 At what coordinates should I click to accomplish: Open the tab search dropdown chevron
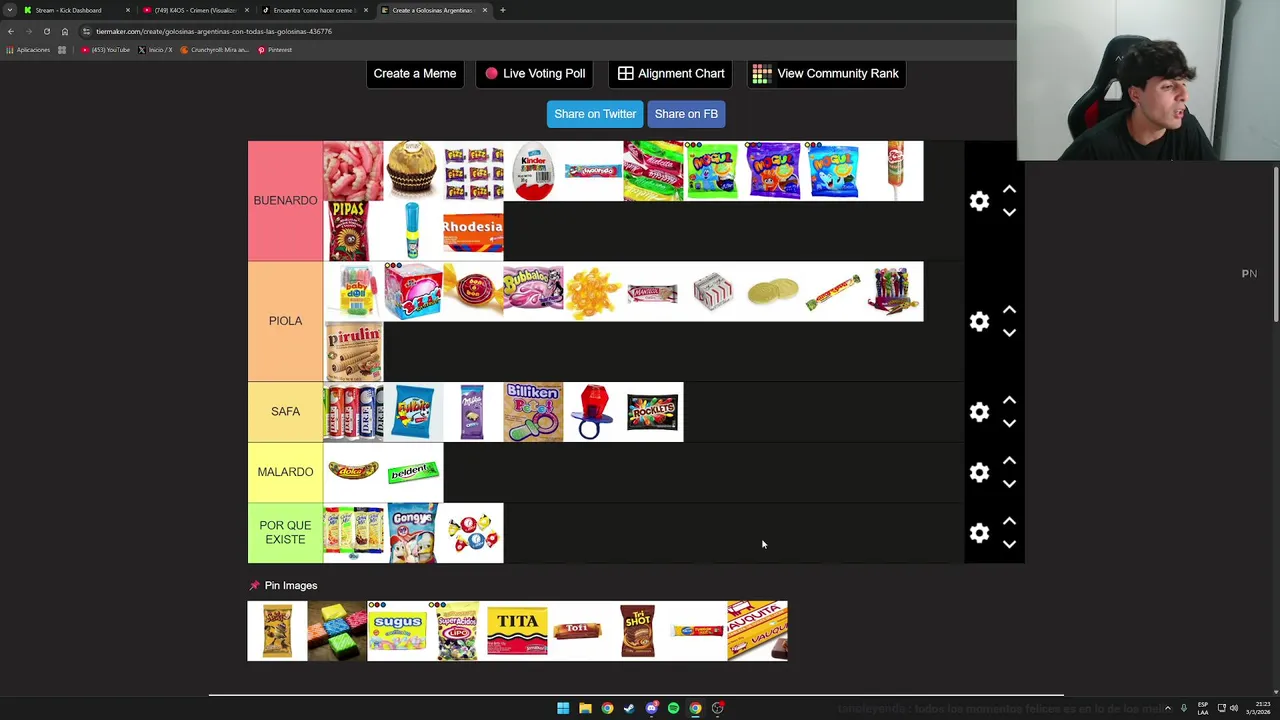tap(9, 10)
